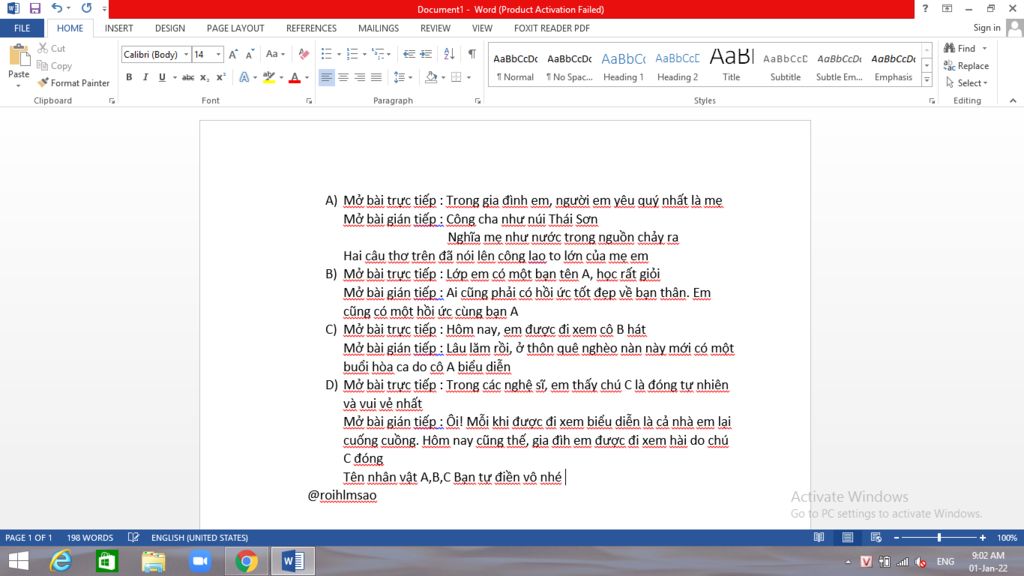Open the Find tool
The image size is (1024, 576).
[x=959, y=48]
